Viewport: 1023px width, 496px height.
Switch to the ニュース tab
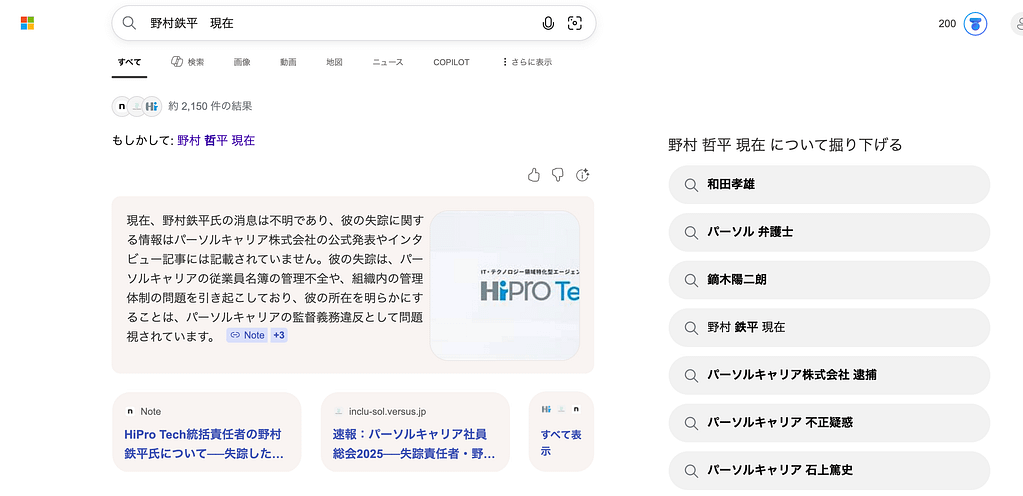click(388, 62)
